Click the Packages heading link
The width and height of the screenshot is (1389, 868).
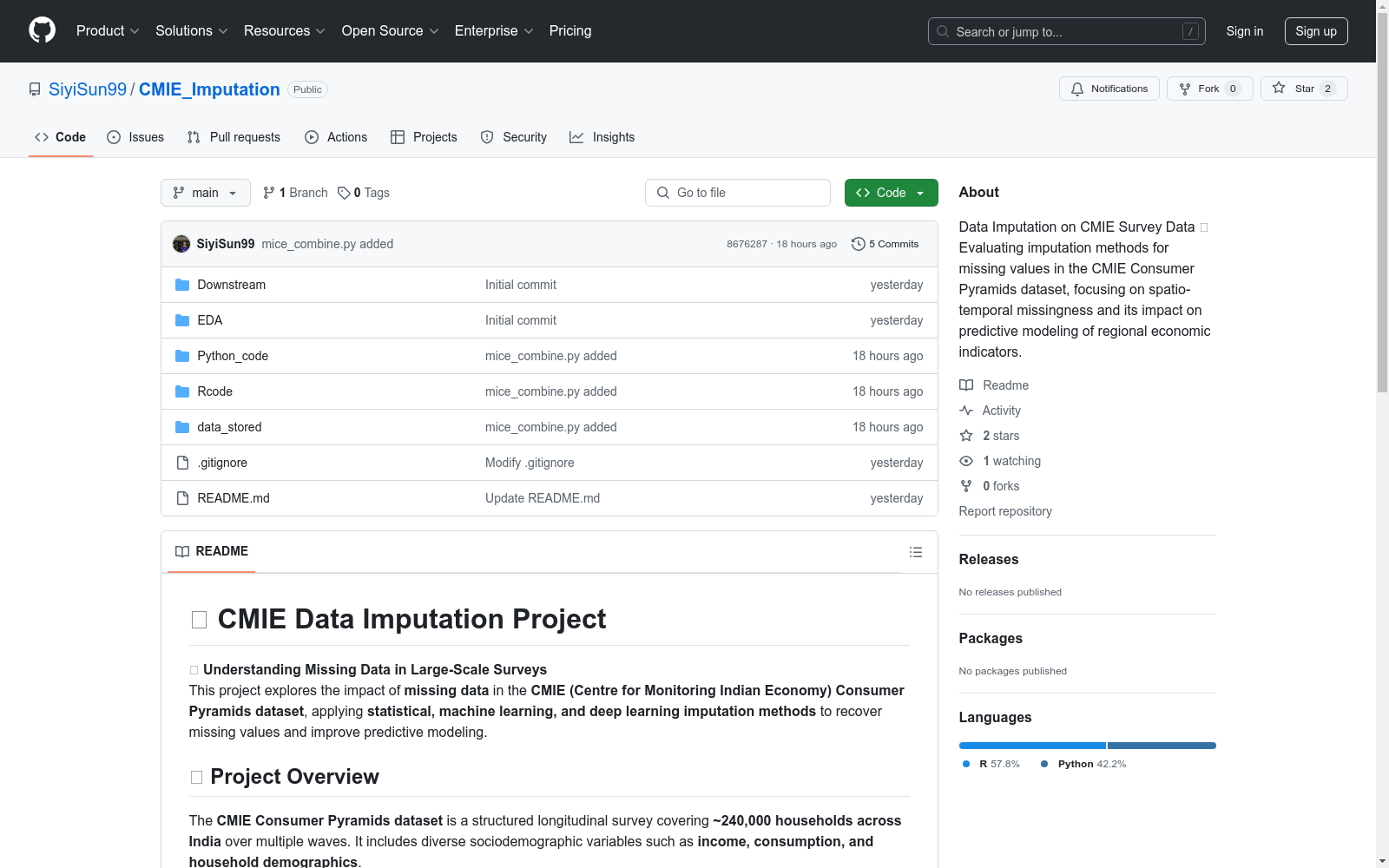point(991,639)
